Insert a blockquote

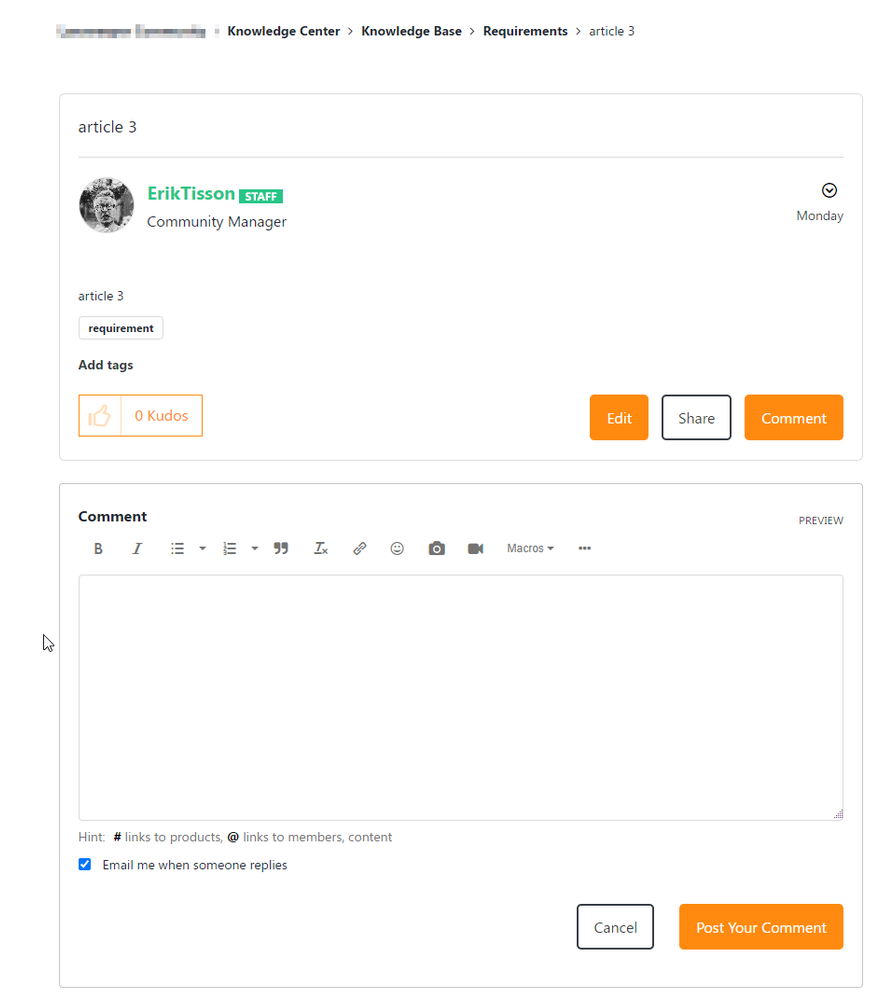281,549
